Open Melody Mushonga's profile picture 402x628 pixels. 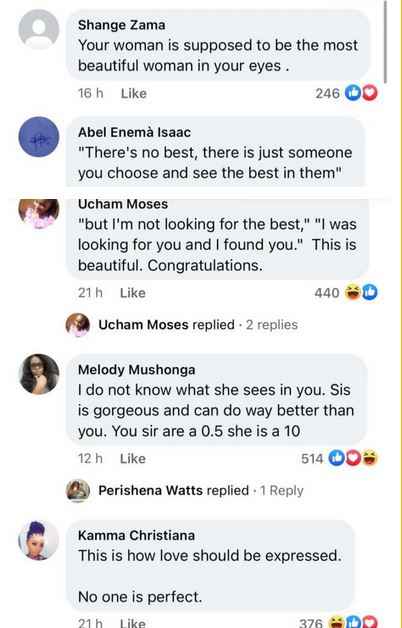click(x=39, y=374)
